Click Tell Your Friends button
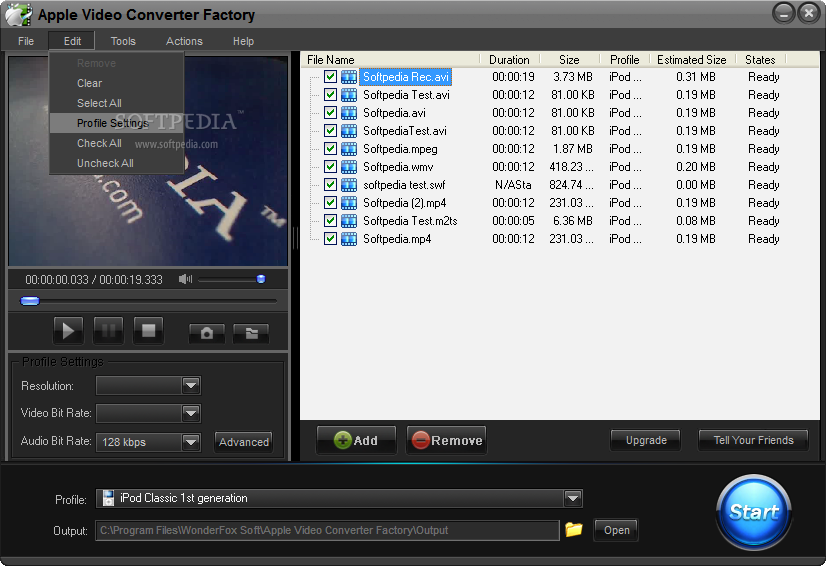Image resolution: width=826 pixels, height=566 pixels. pos(753,440)
